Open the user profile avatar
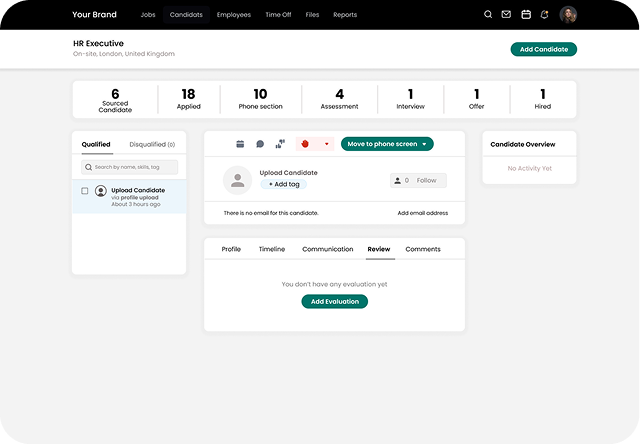This screenshot has height=444, width=640. [x=568, y=15]
